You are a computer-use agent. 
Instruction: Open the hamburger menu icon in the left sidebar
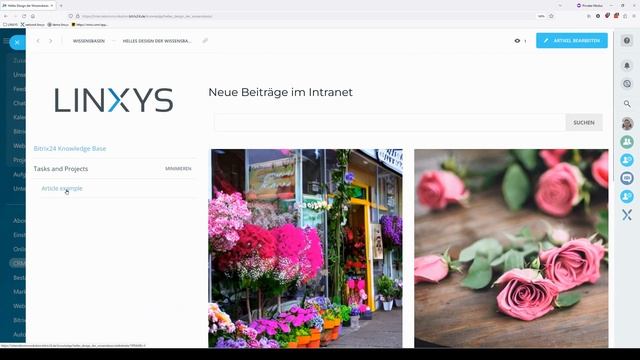pos(5,41)
